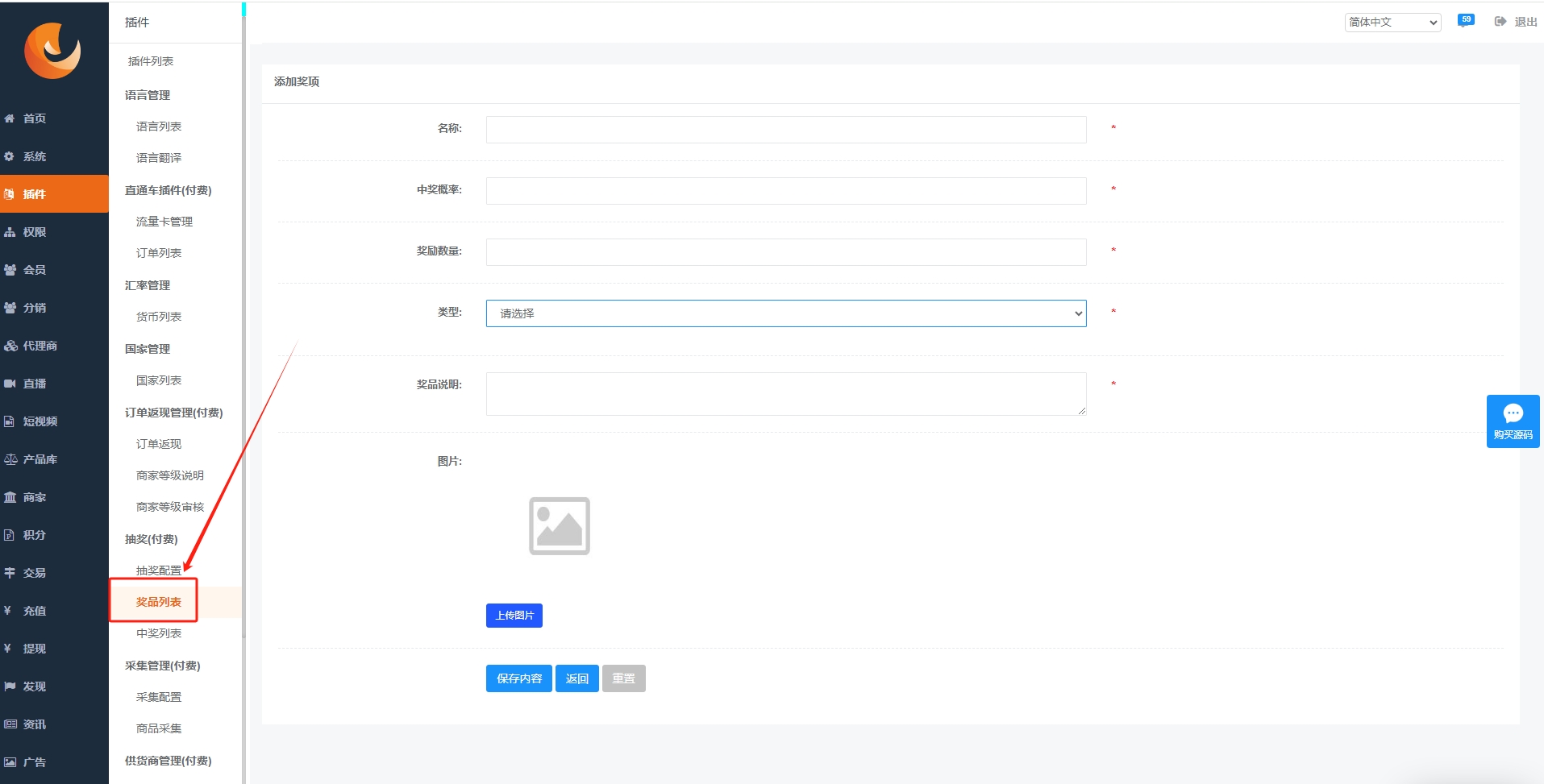Click the yen icon beside 充值
Viewport: 1544px width, 784px height.
pyautogui.click(x=7, y=611)
